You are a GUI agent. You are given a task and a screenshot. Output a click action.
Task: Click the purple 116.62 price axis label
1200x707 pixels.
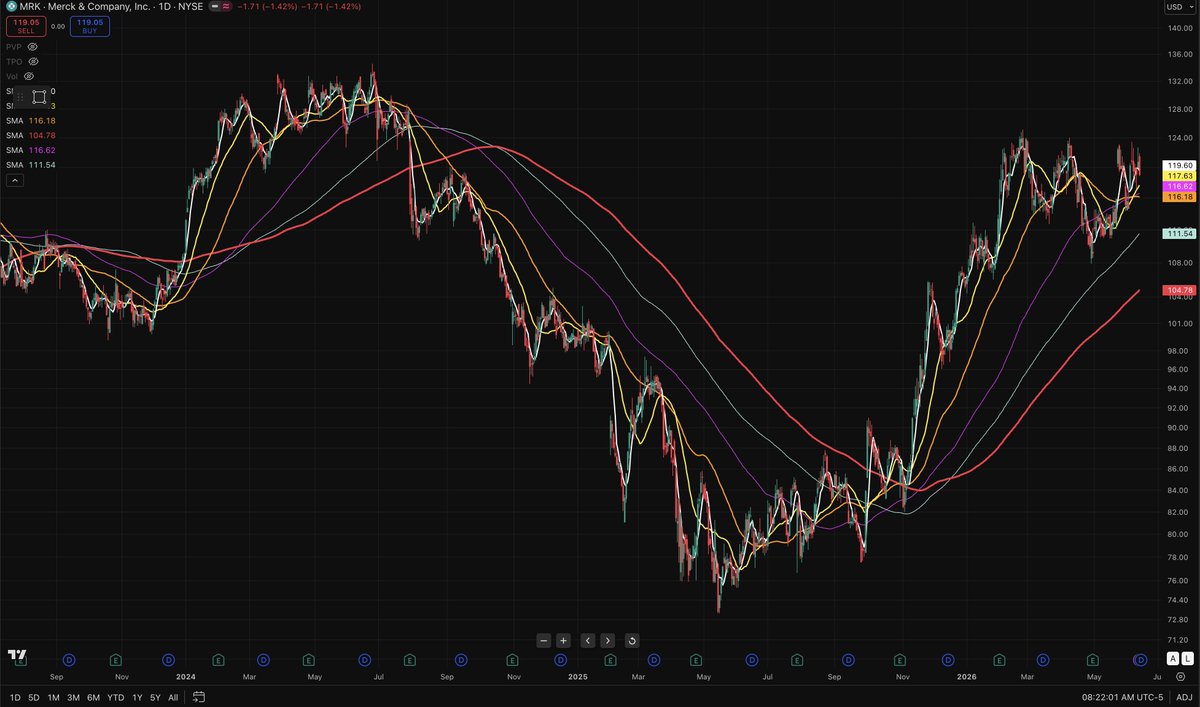(1180, 186)
